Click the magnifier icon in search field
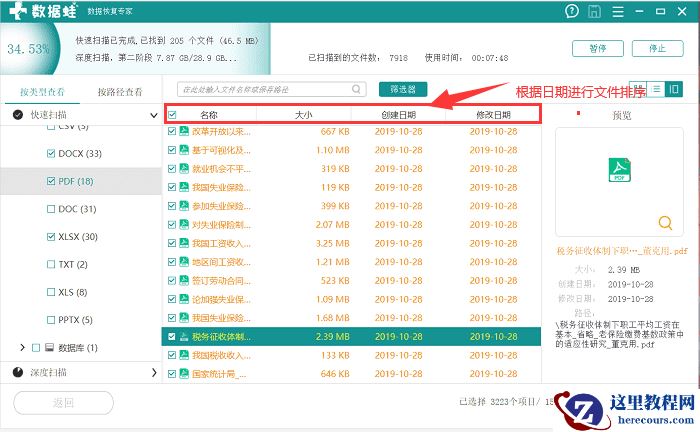Image resolution: width=700 pixels, height=432 pixels. coord(356,89)
